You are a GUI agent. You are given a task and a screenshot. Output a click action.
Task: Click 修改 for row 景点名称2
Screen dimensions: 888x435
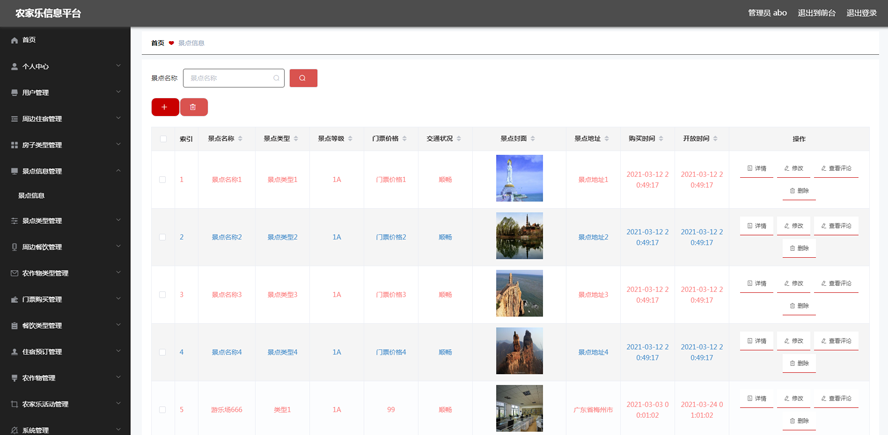click(793, 226)
